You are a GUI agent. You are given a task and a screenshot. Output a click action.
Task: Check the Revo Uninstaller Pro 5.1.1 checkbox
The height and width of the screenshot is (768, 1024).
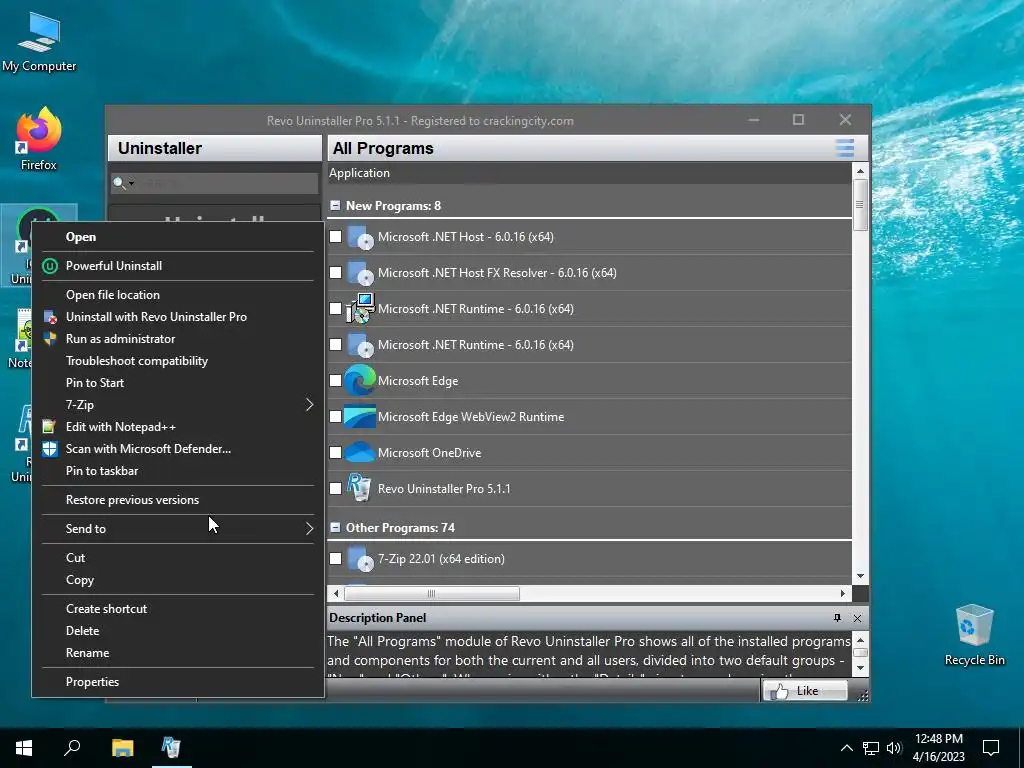(336, 488)
